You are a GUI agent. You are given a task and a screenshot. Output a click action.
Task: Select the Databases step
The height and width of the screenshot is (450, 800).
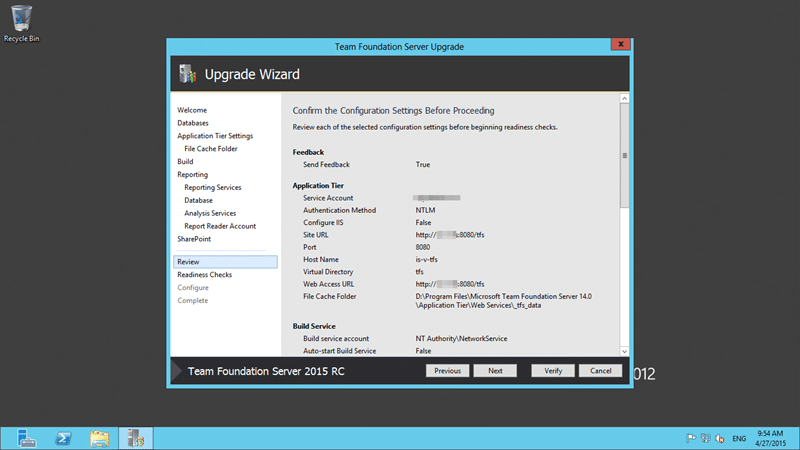point(193,123)
